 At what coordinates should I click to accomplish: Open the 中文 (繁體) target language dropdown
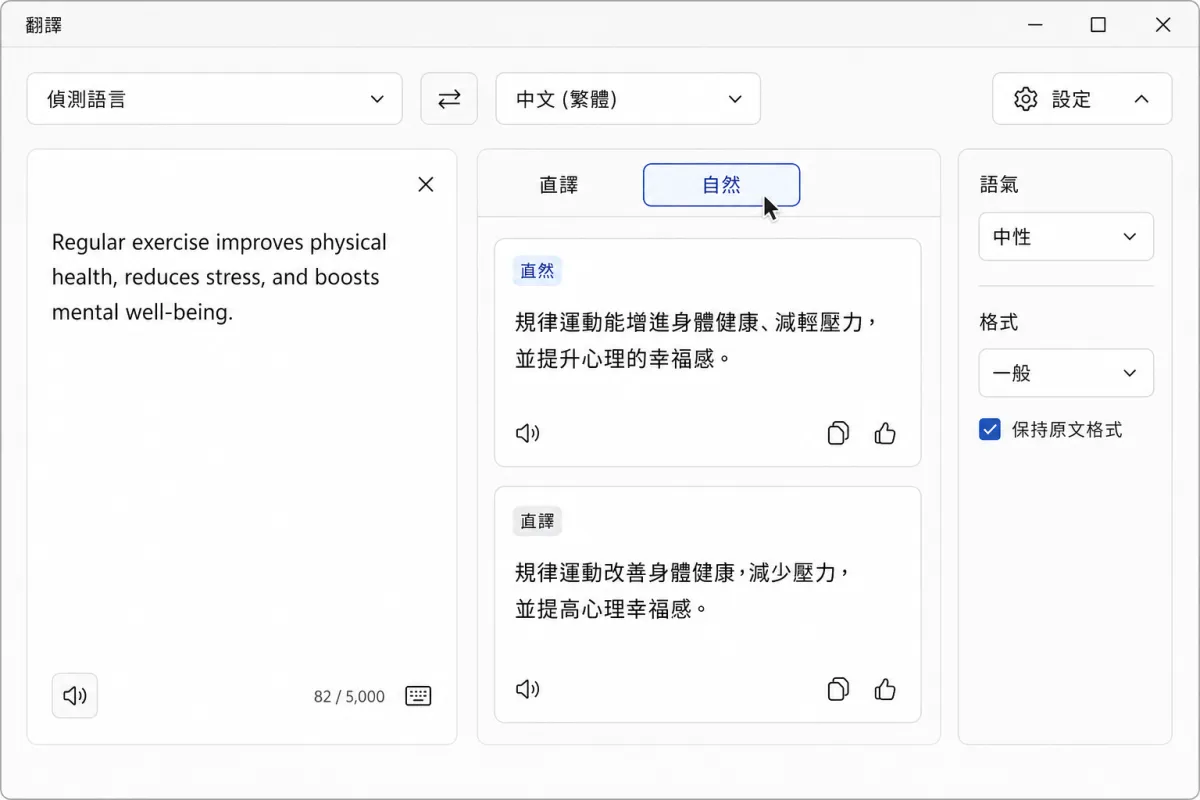click(628, 99)
